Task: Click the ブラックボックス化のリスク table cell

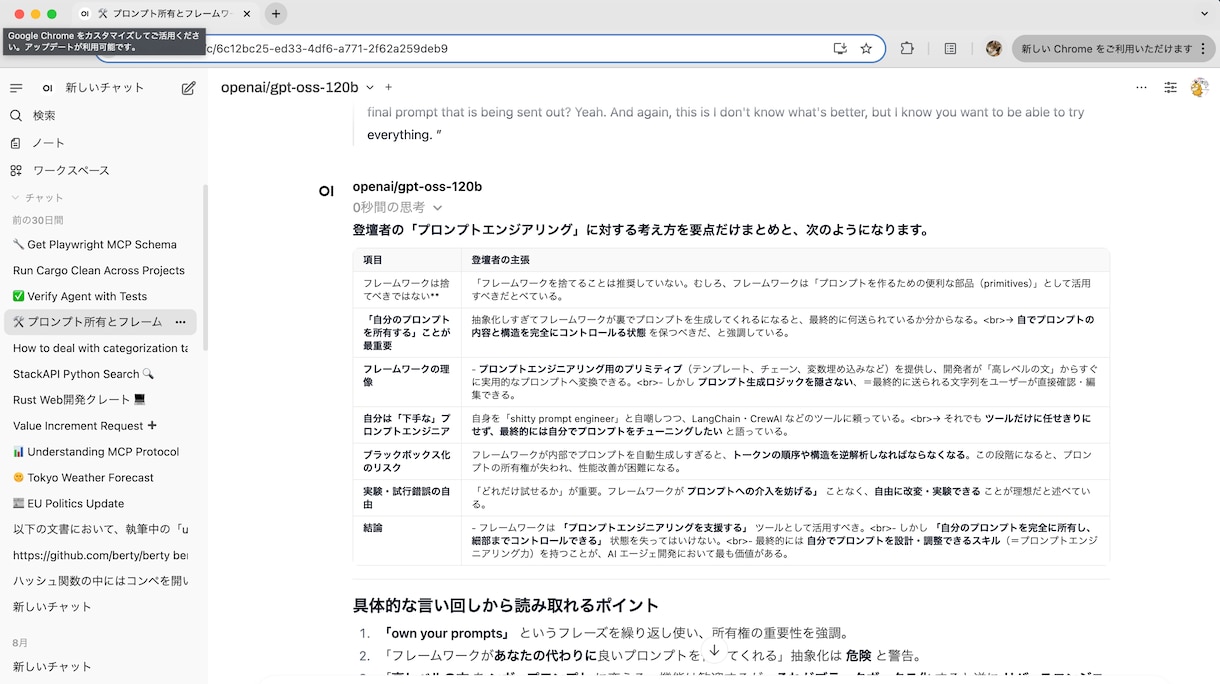Action: coord(407,461)
